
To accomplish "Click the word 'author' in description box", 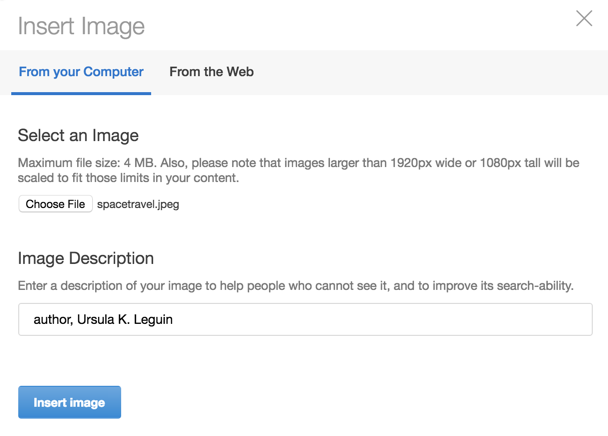I will pos(52,320).
